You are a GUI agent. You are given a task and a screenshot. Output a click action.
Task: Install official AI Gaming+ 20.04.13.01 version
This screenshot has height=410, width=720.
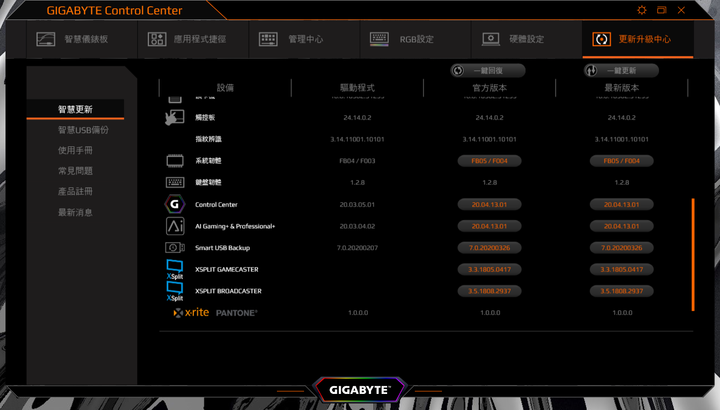tap(489, 226)
